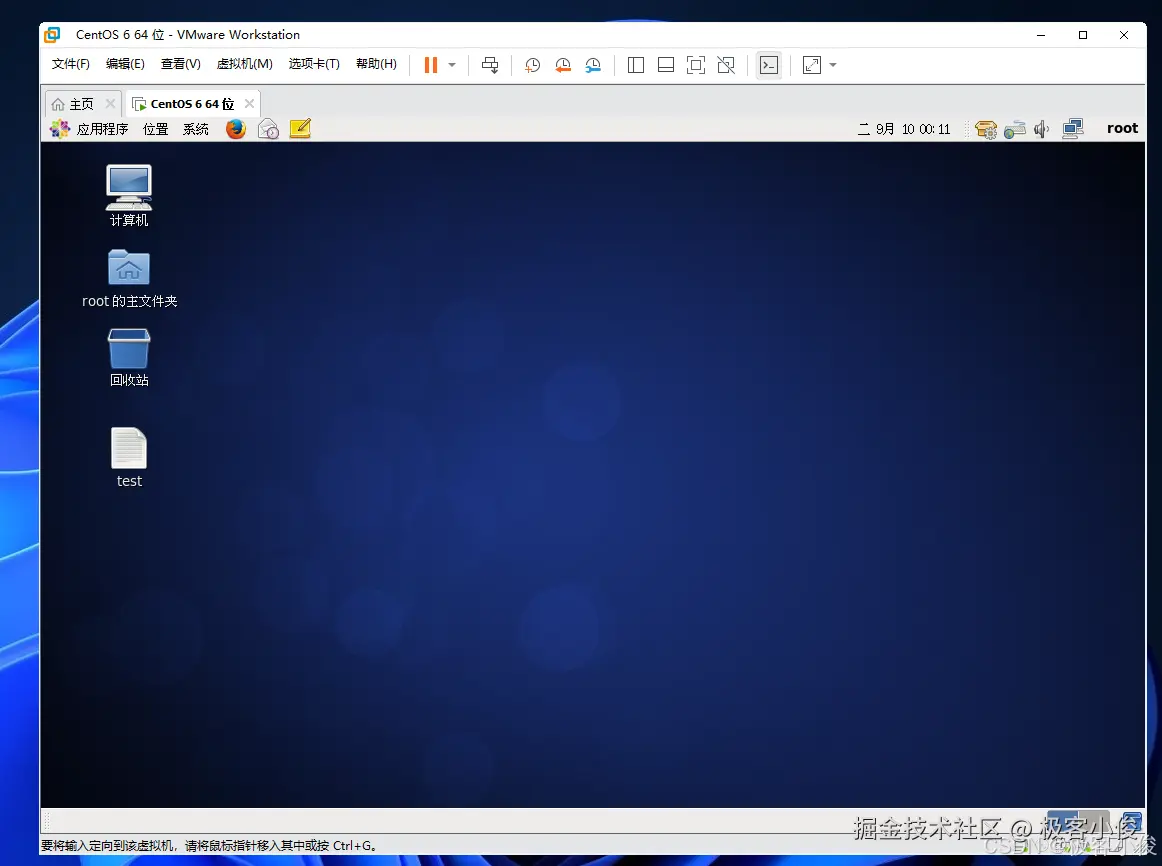This screenshot has width=1162, height=866.
Task: Launch the mail client panel icon
Action: click(x=268, y=129)
